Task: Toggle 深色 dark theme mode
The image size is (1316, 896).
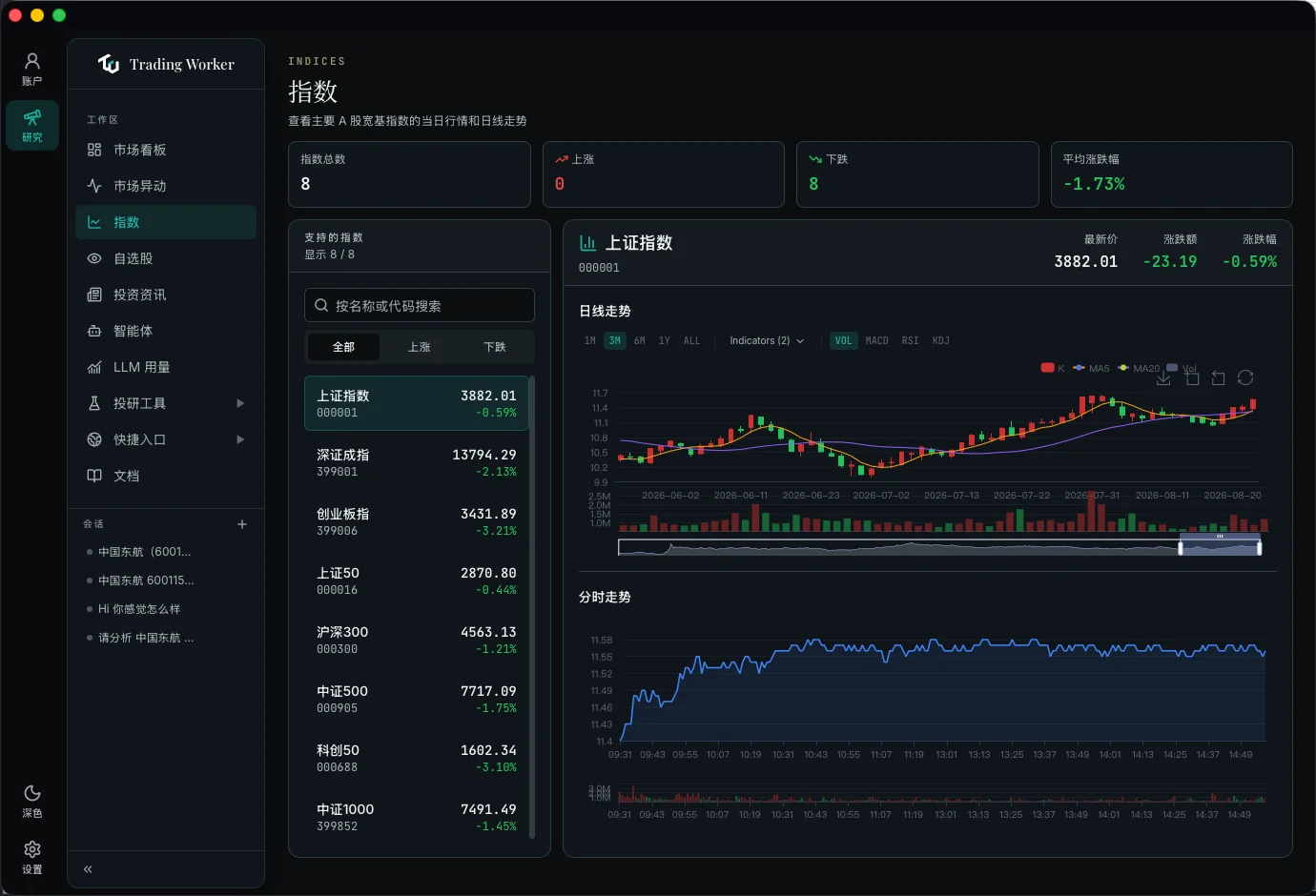Action: [x=32, y=801]
